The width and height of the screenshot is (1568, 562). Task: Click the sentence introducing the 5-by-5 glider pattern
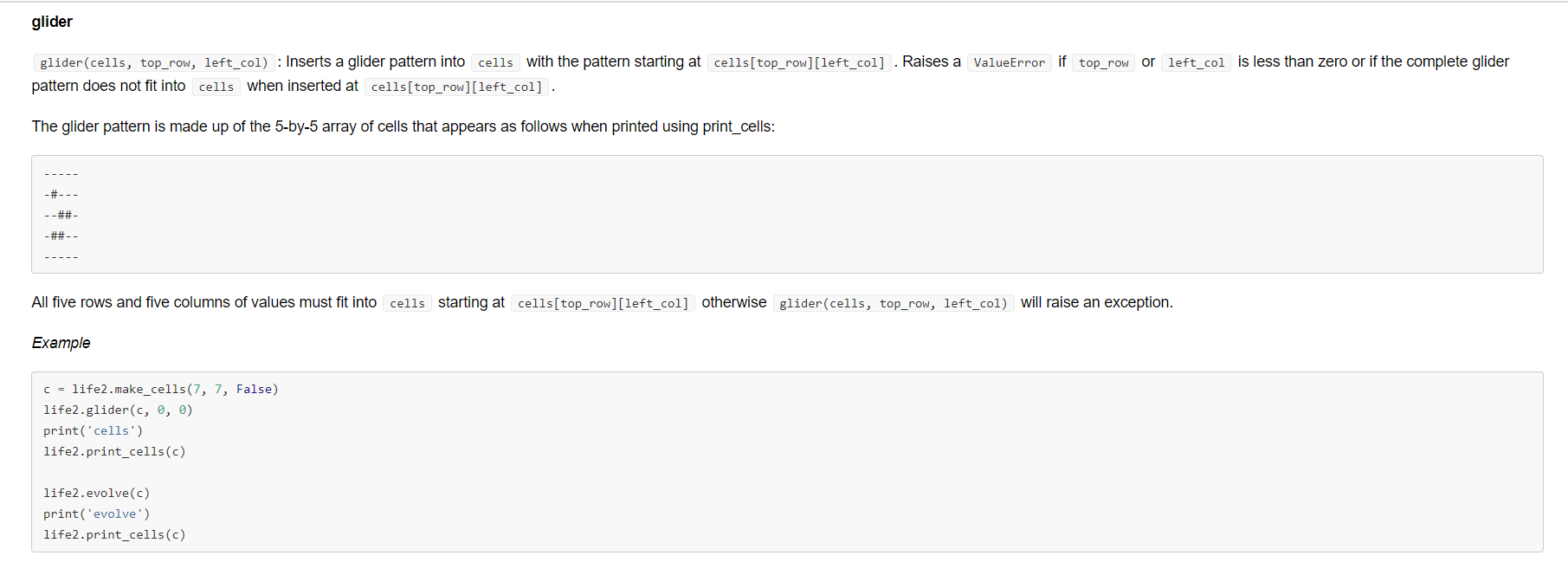click(403, 126)
